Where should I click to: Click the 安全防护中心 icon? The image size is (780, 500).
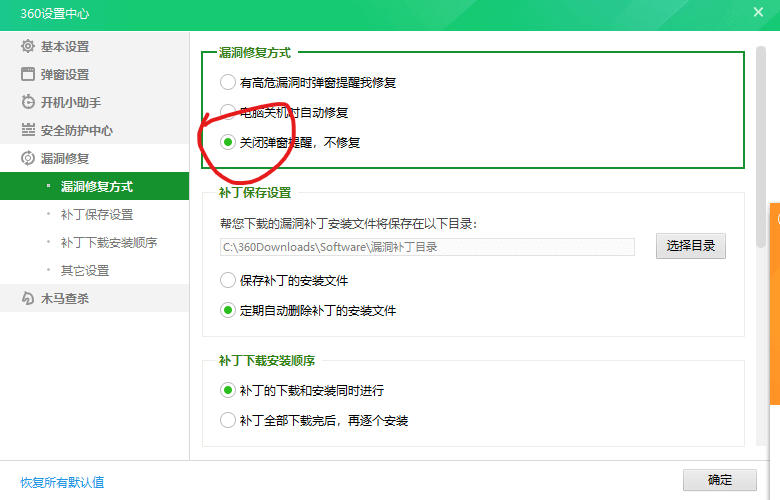[28, 131]
